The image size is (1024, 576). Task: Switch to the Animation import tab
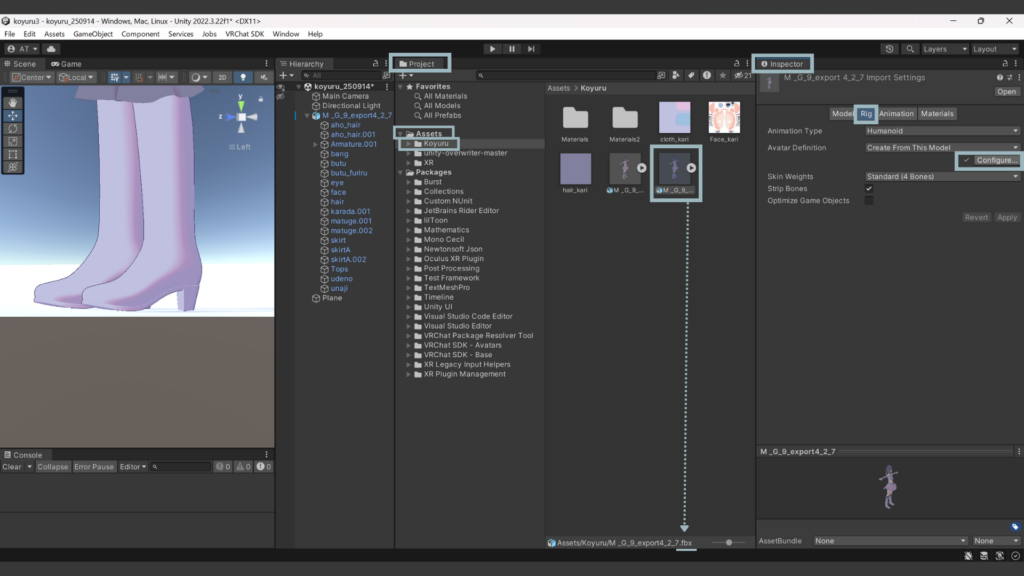point(896,114)
